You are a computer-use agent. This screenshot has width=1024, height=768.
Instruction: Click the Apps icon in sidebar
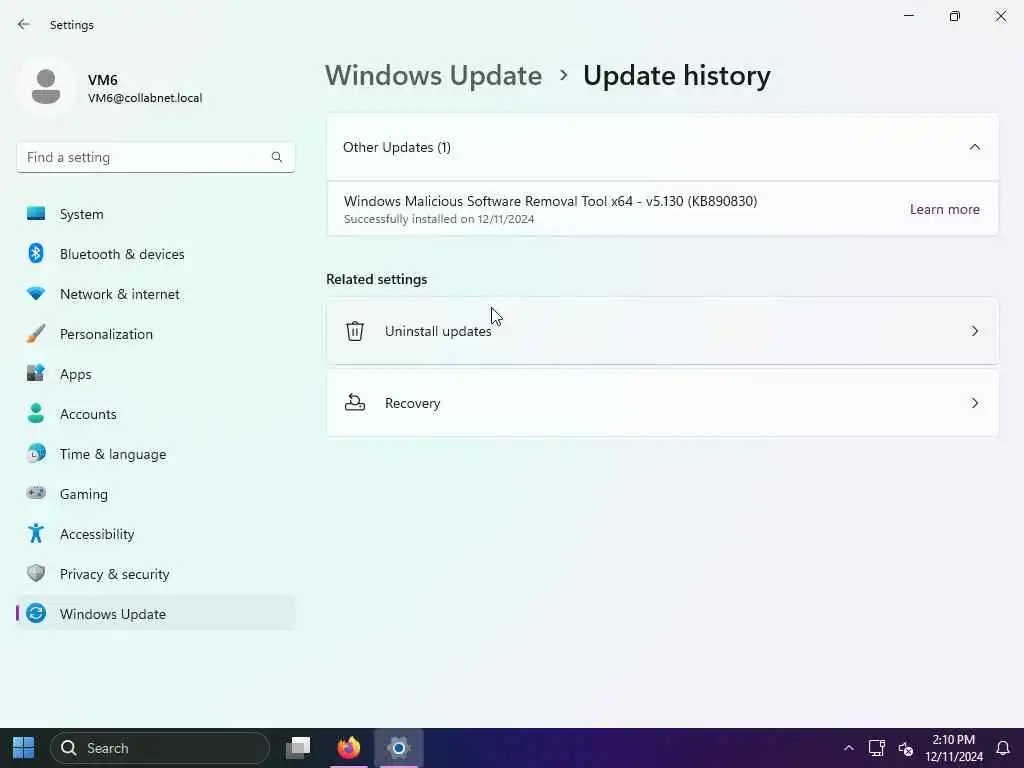(x=36, y=374)
